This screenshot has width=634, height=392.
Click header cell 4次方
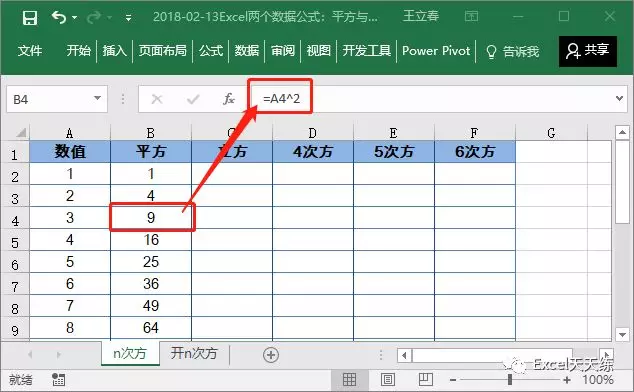(313, 152)
